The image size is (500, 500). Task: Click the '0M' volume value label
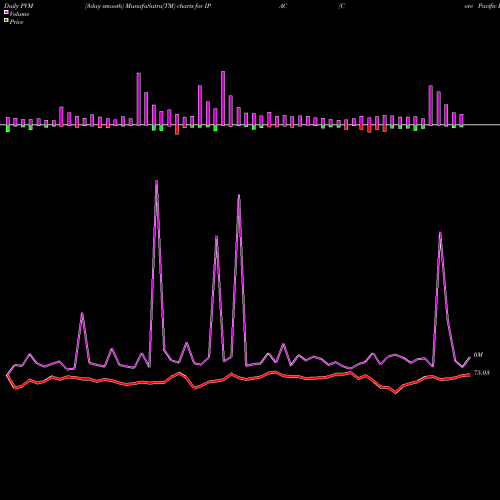coord(478,355)
